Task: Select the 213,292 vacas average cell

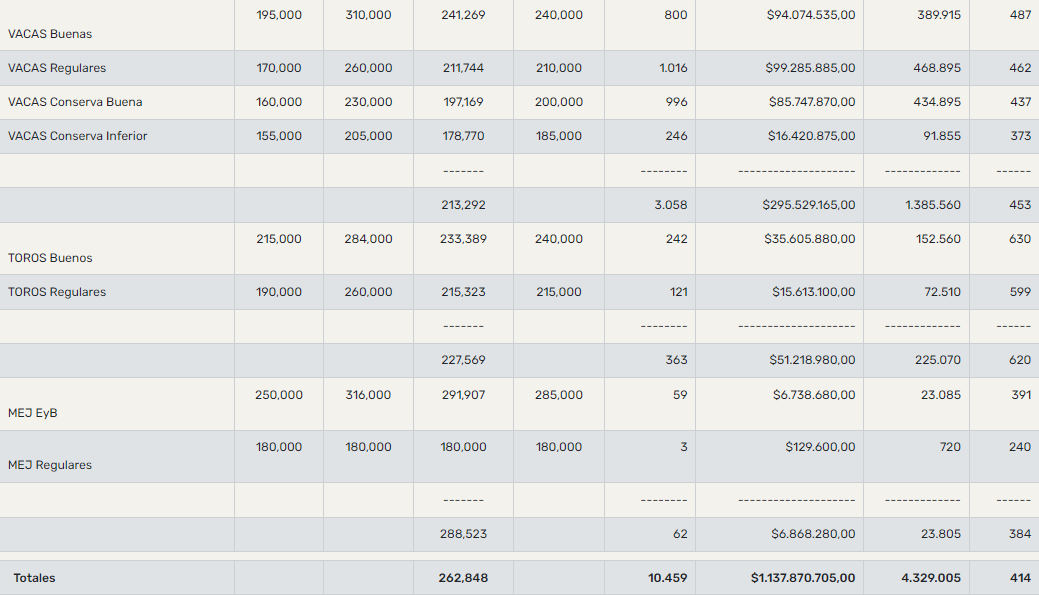Action: coord(463,205)
